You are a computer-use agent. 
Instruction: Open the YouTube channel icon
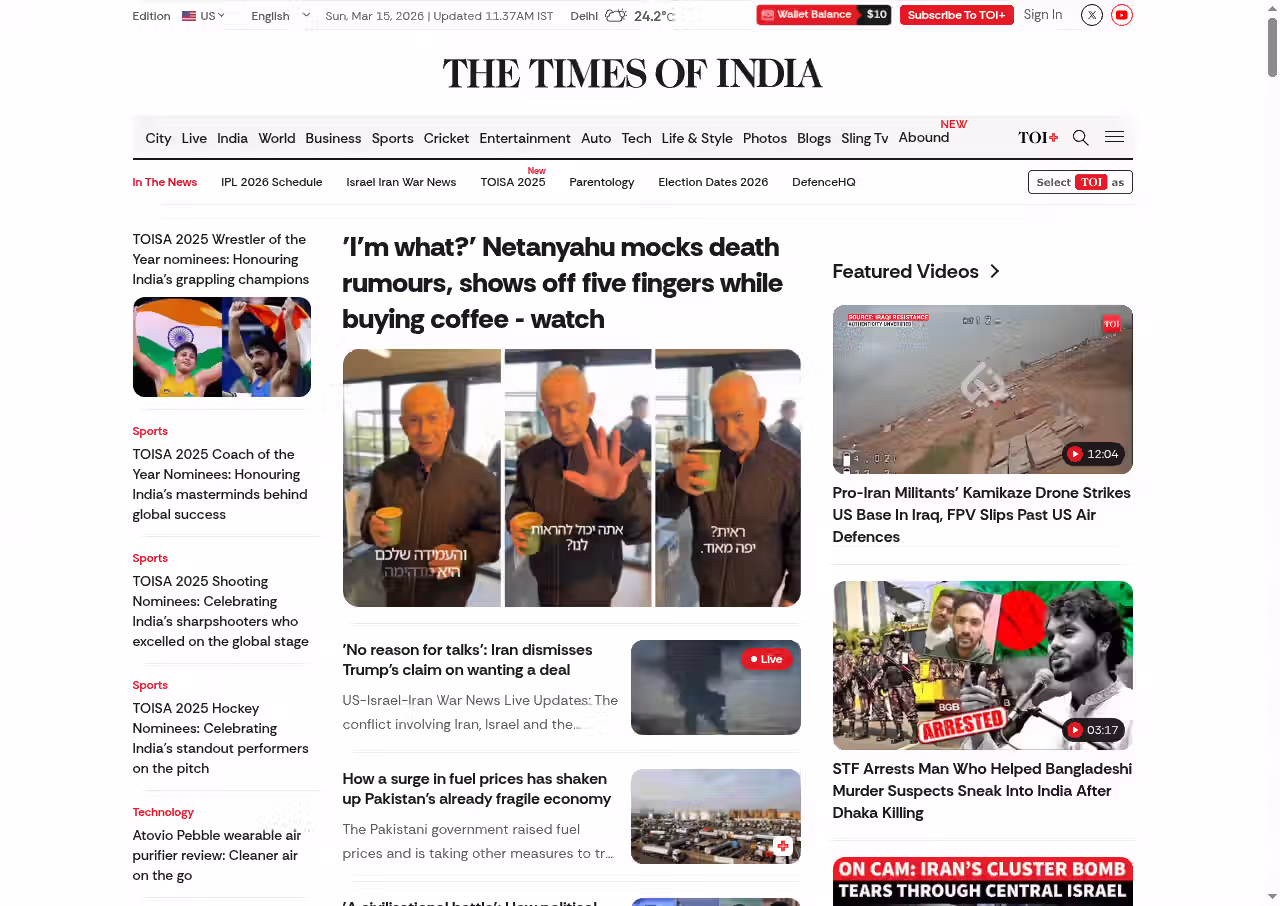click(1122, 15)
